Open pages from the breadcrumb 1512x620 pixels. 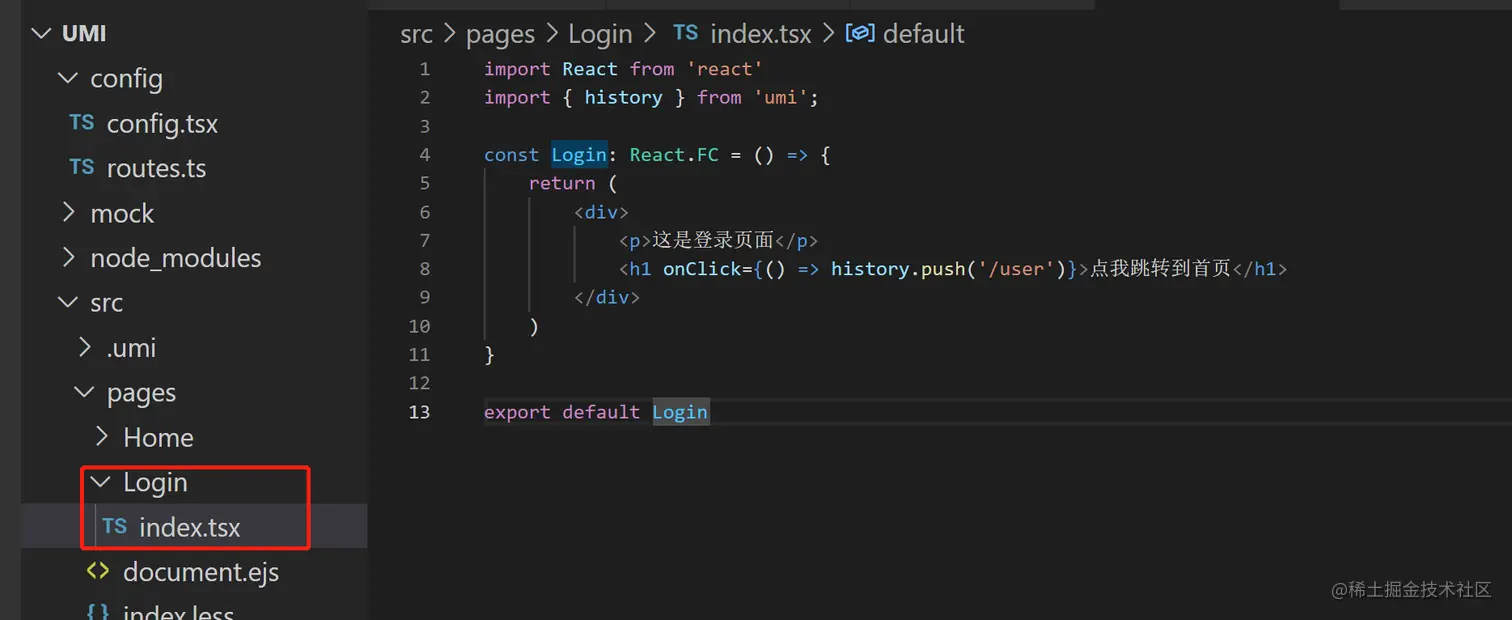[500, 33]
